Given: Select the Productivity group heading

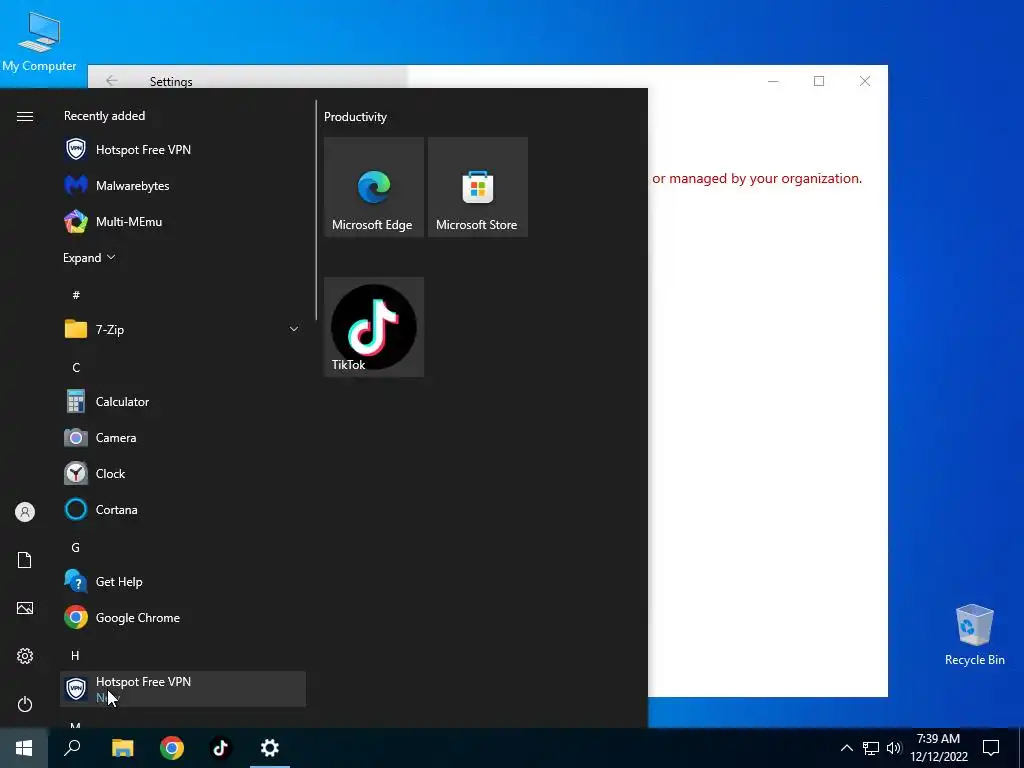Looking at the screenshot, I should (x=355, y=117).
